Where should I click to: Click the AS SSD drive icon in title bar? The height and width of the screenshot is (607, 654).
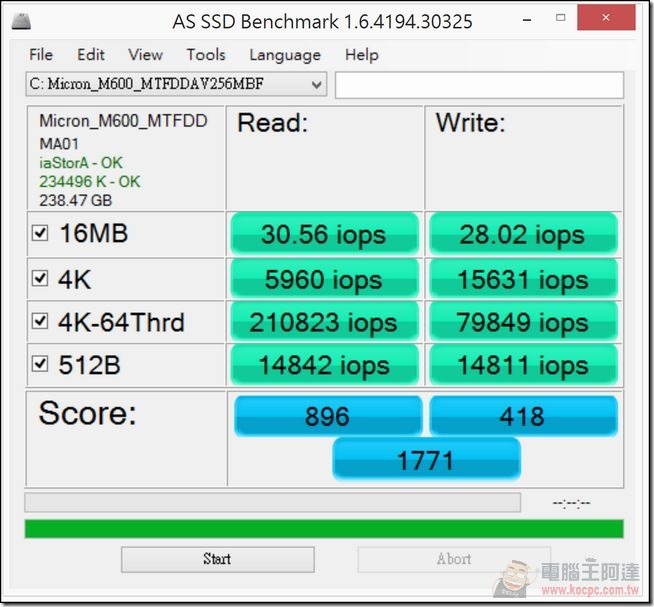tap(21, 21)
